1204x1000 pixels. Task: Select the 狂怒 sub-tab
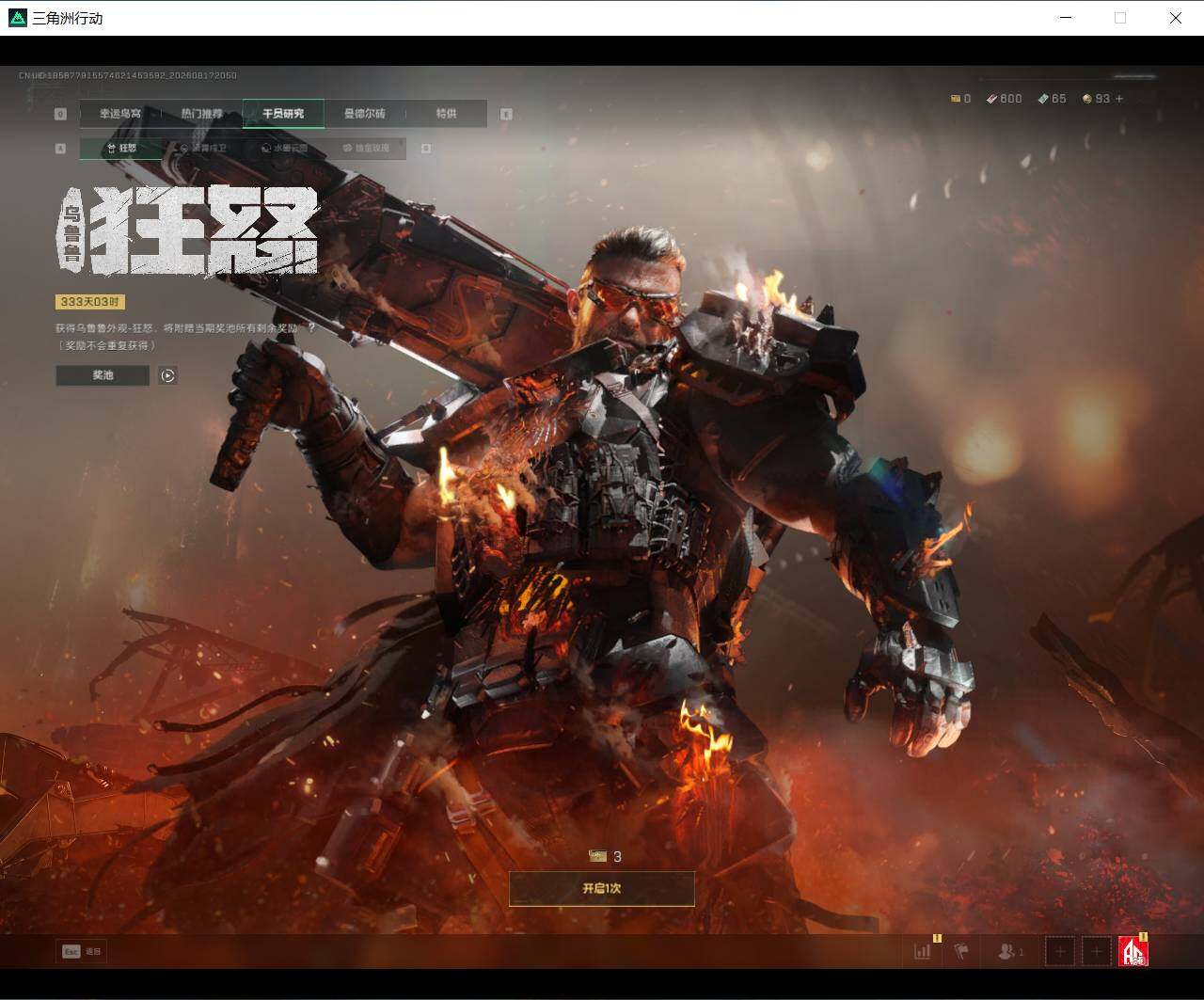tap(120, 148)
